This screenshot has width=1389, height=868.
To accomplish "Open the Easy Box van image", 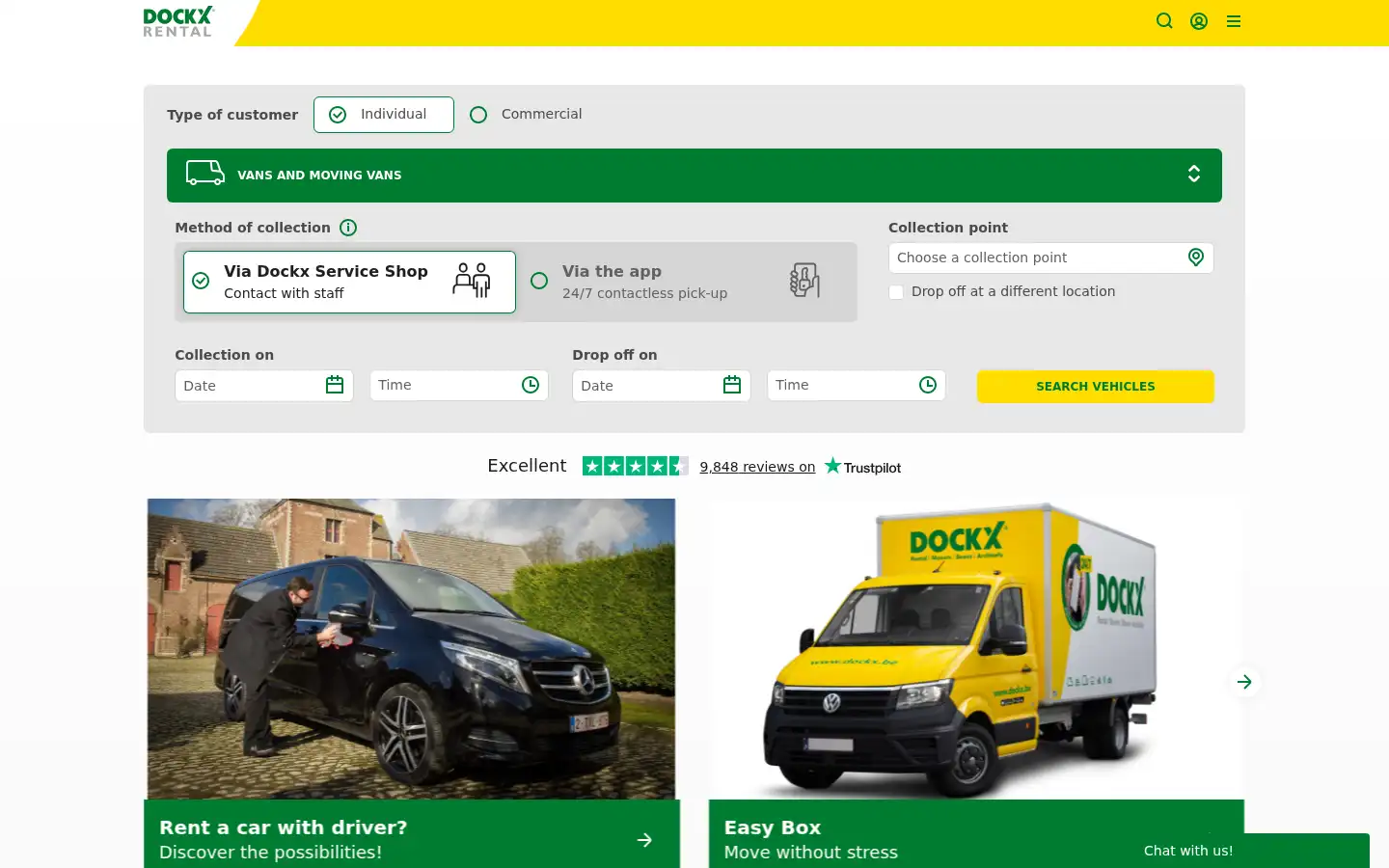I will pyautogui.click(x=976, y=649).
